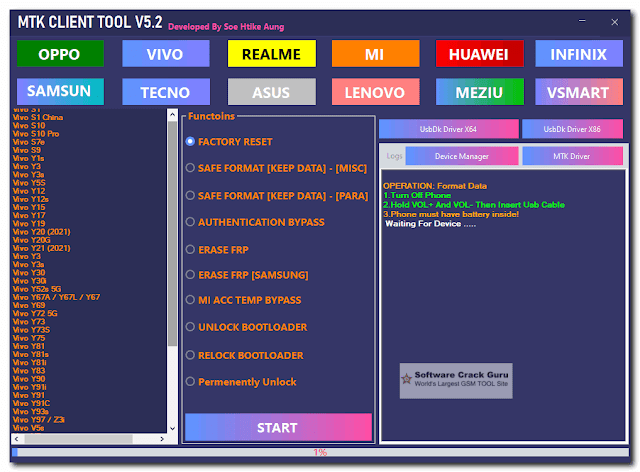
Task: Click the model list scroll down arrow
Action: coord(172,428)
